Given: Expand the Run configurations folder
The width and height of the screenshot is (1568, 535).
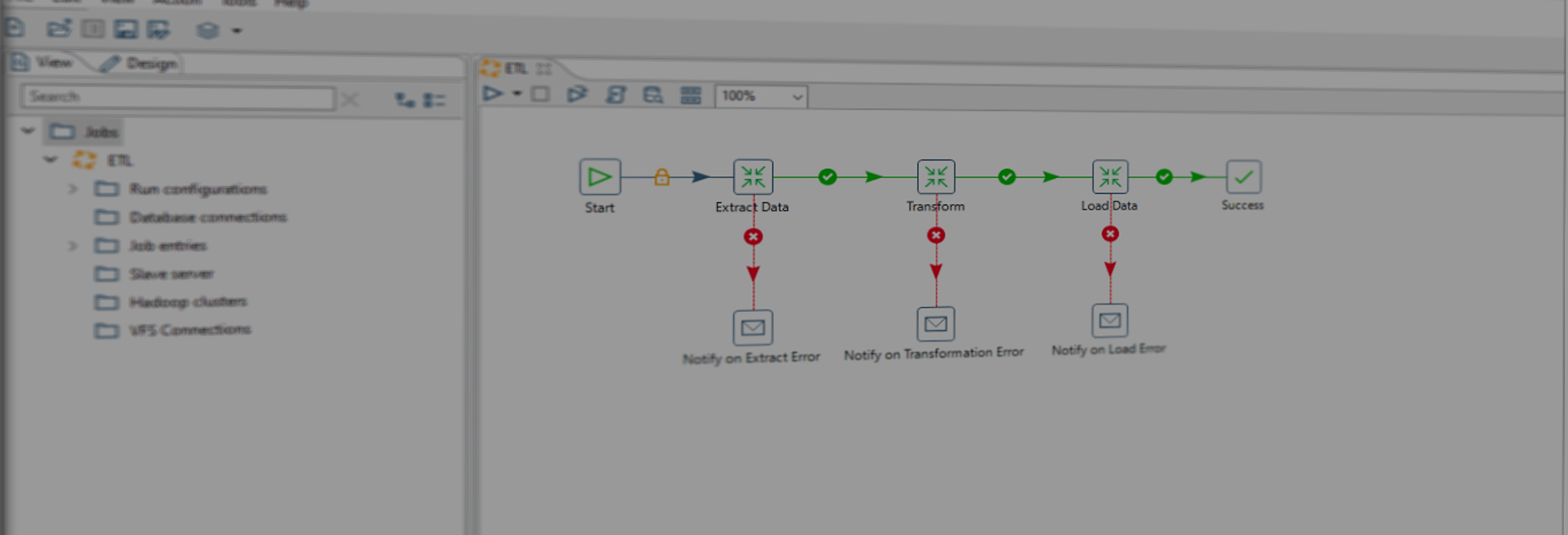Looking at the screenshot, I should pyautogui.click(x=73, y=188).
